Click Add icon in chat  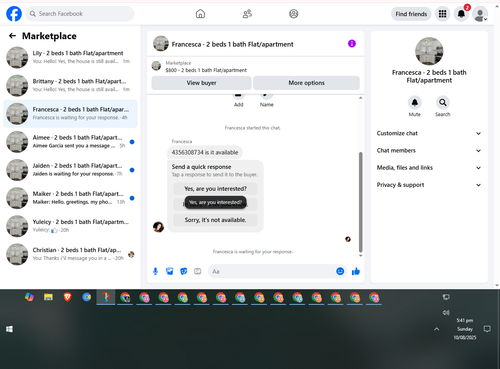(238, 95)
